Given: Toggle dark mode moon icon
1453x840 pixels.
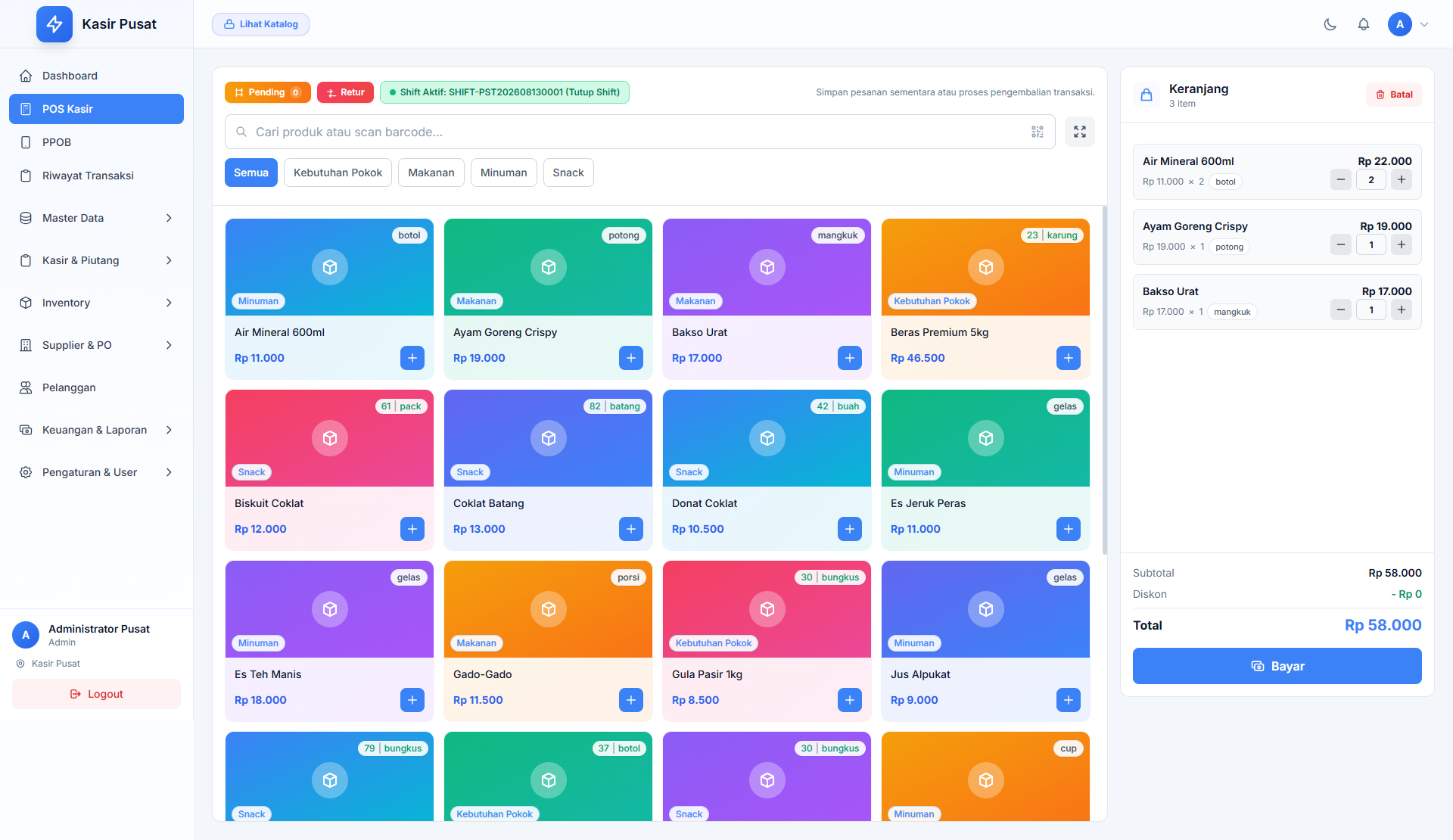Looking at the screenshot, I should [1330, 24].
